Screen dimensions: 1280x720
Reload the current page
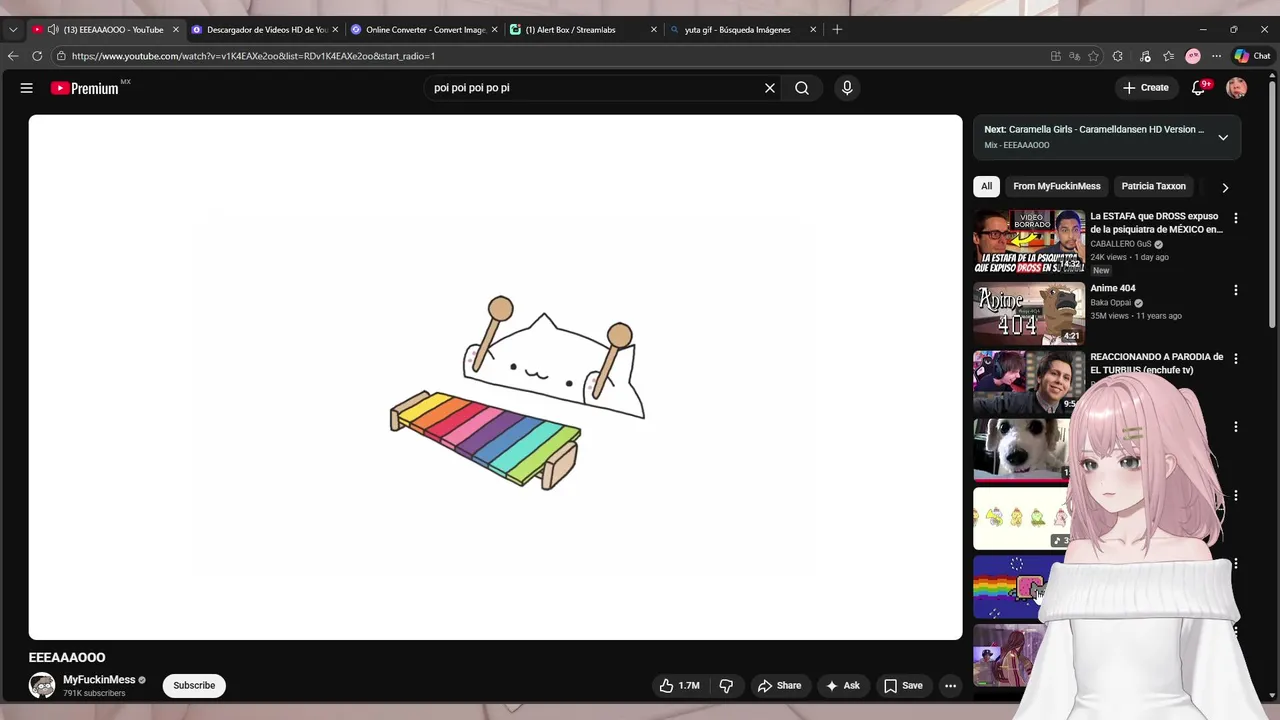pyautogui.click(x=37, y=56)
